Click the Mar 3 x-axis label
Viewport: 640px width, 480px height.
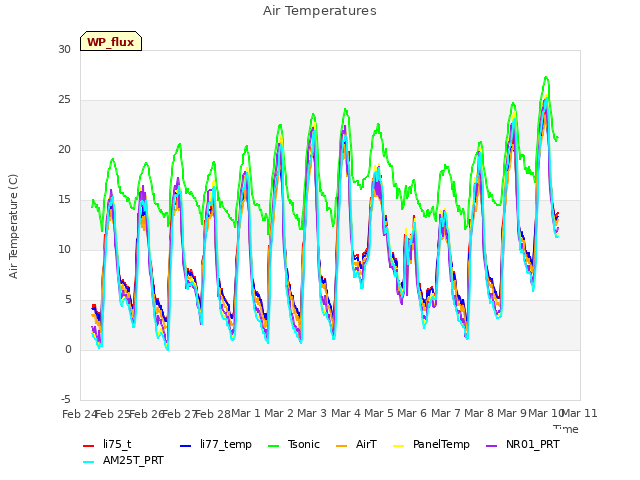point(312,413)
